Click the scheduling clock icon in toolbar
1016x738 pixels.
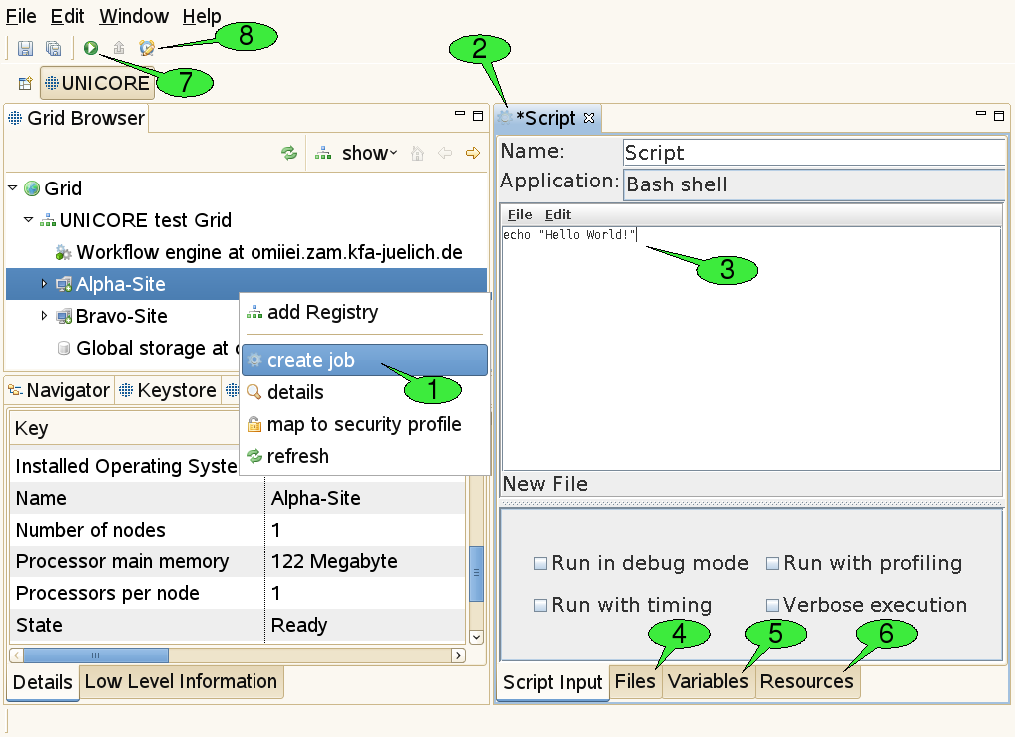[x=147, y=47]
